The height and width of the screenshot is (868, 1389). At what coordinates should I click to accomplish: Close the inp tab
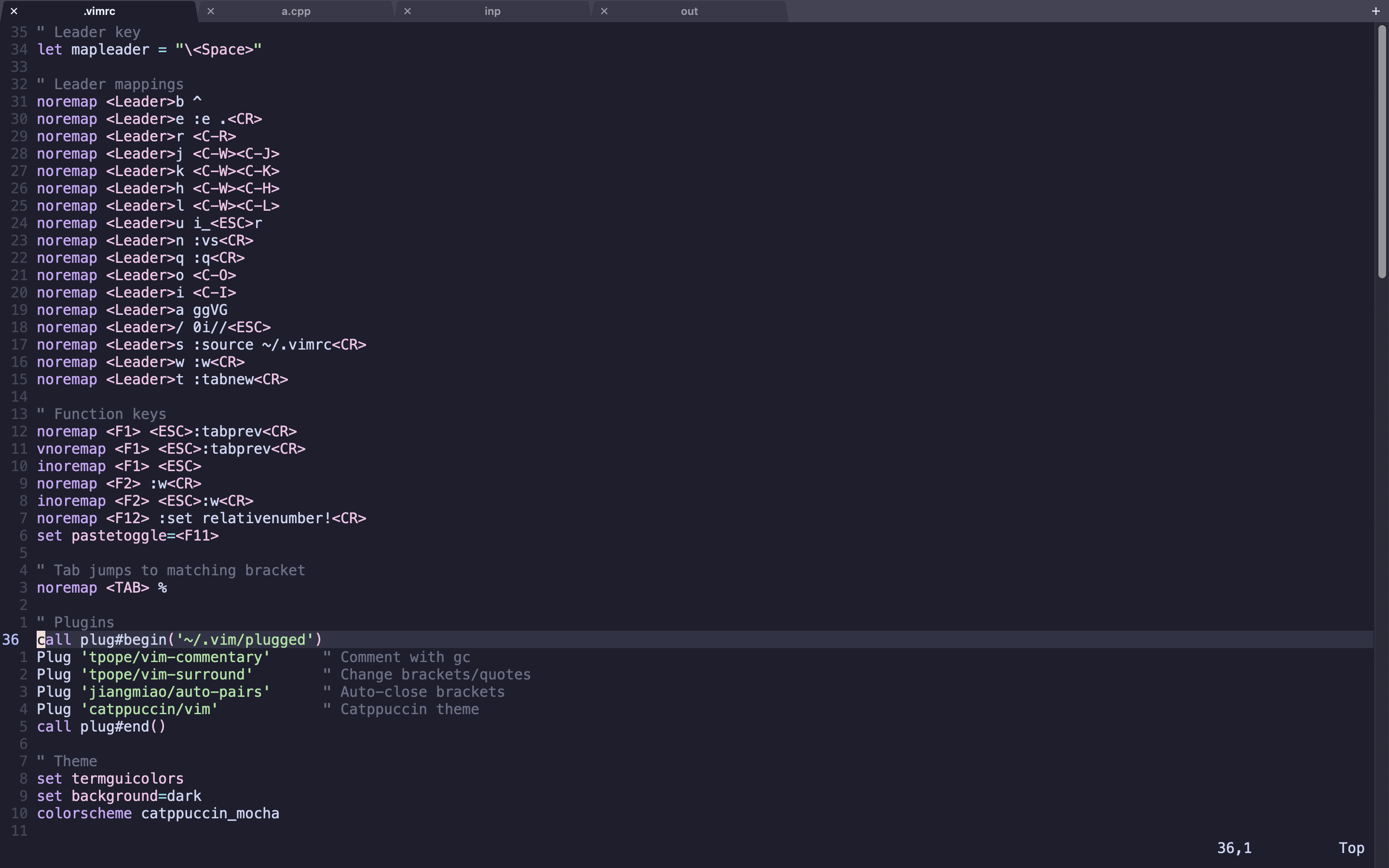(408, 11)
